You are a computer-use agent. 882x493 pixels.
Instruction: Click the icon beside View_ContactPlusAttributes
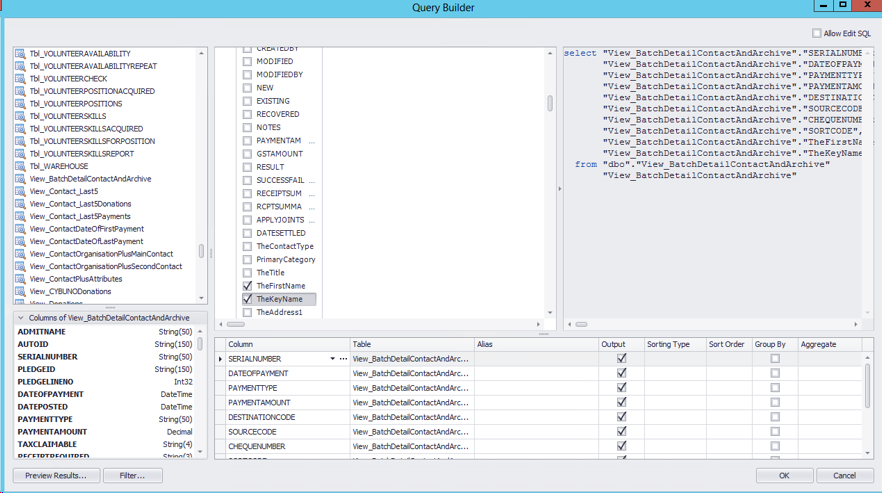(20, 279)
